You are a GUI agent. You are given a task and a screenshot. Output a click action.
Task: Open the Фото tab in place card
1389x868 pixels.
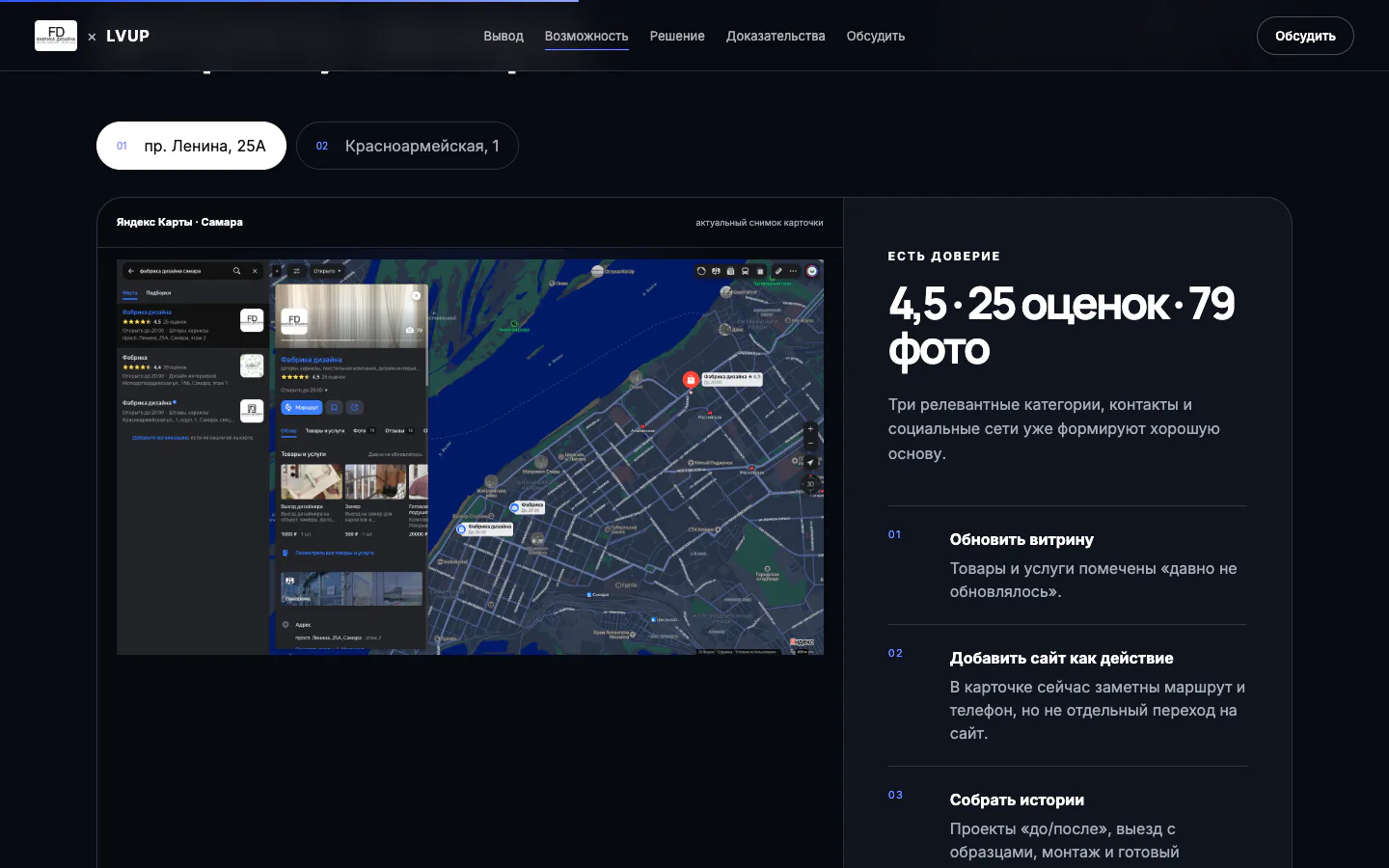(364, 431)
